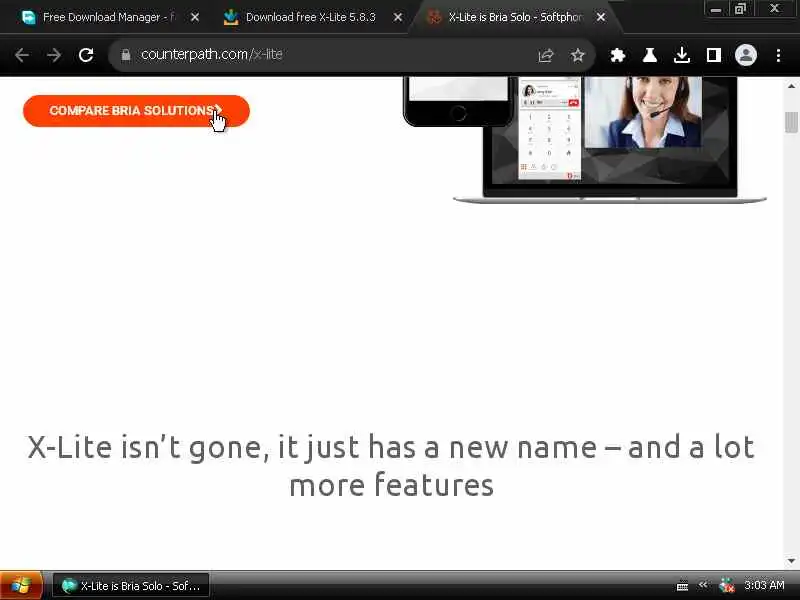Screen dimensions: 800x600
Task: Share this page using the share icon
Action: point(546,55)
